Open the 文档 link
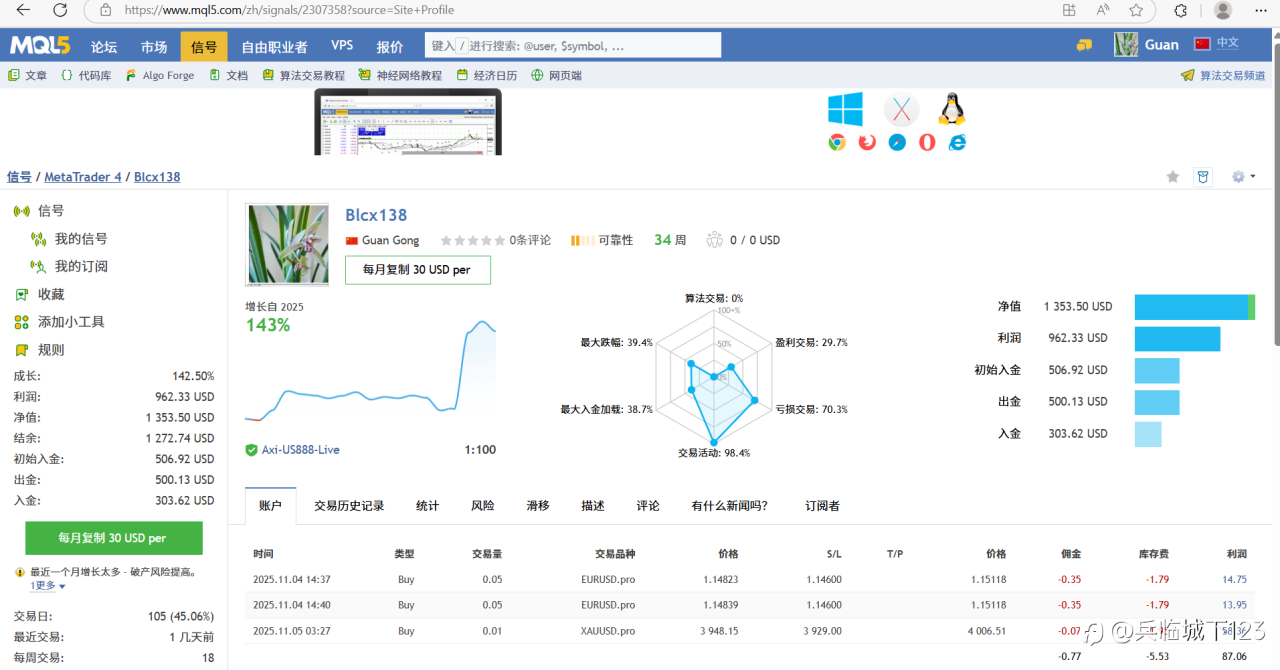This screenshot has width=1280, height=670. coord(228,75)
